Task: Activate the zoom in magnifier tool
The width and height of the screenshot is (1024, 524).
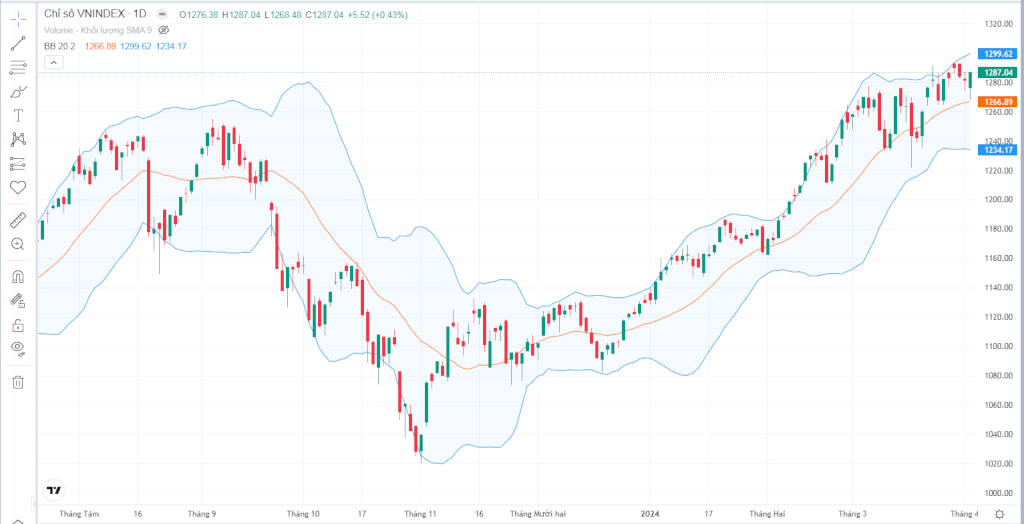Action: pos(18,244)
